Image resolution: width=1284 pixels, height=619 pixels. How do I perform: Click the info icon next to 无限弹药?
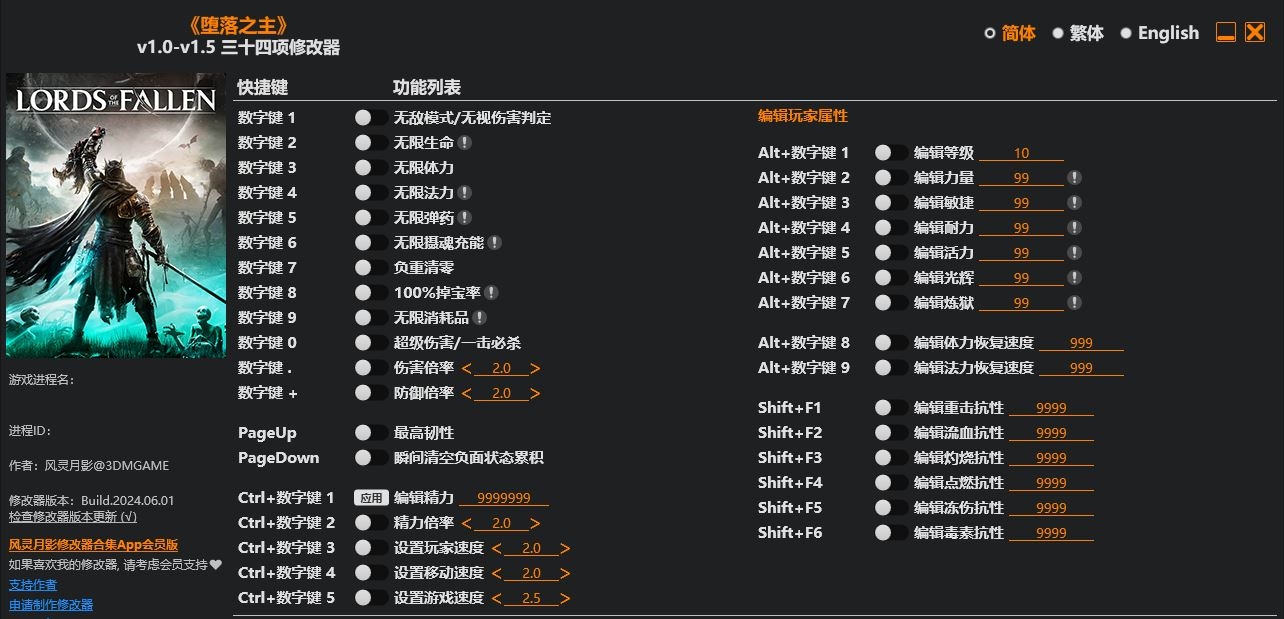click(465, 218)
